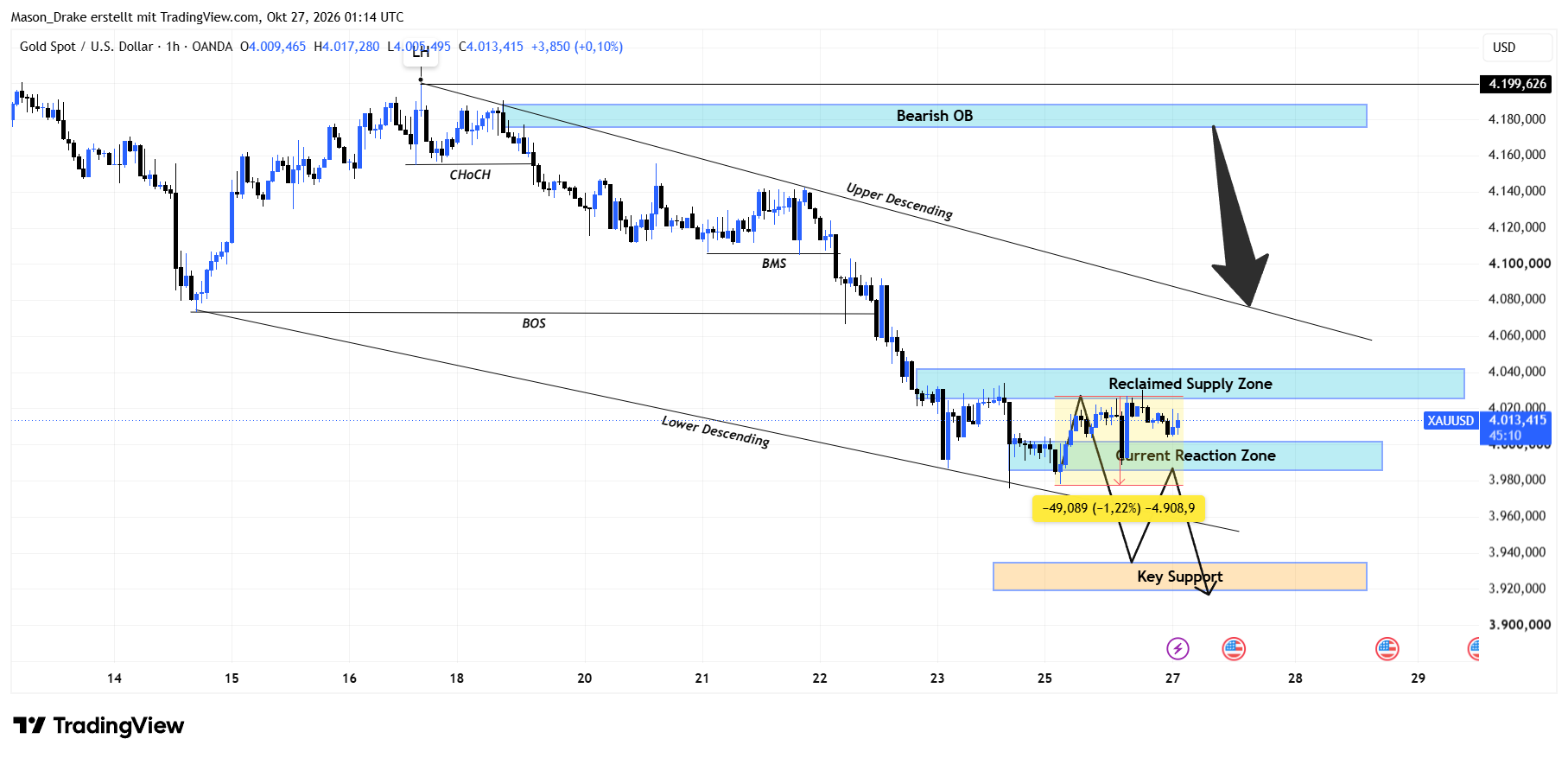Click the +3,850 (+0,10%) change value

click(577, 47)
